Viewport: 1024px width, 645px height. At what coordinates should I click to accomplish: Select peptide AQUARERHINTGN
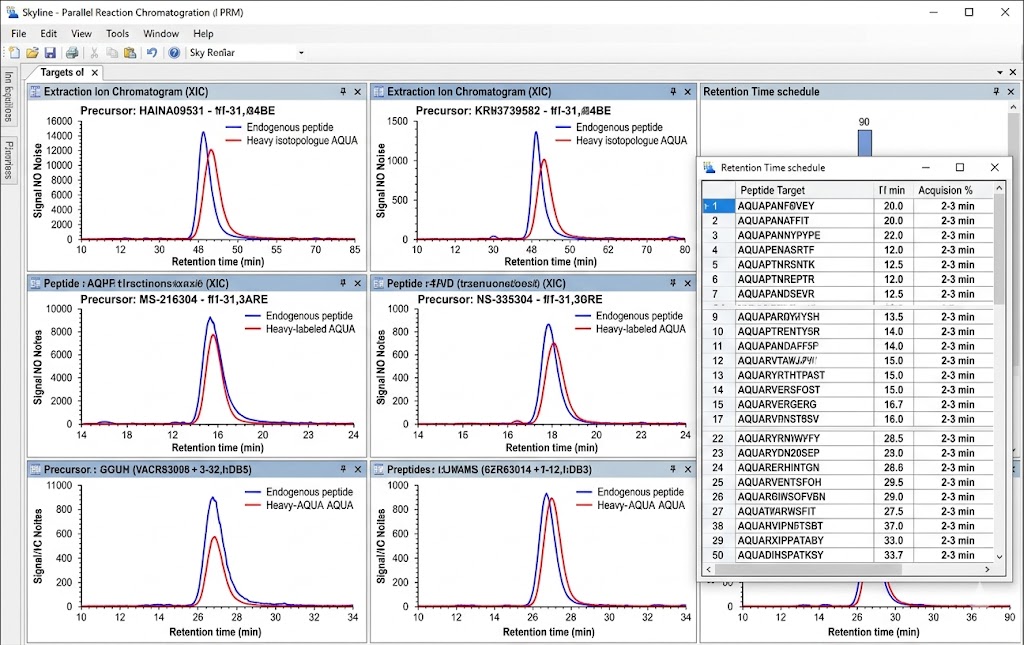point(778,467)
